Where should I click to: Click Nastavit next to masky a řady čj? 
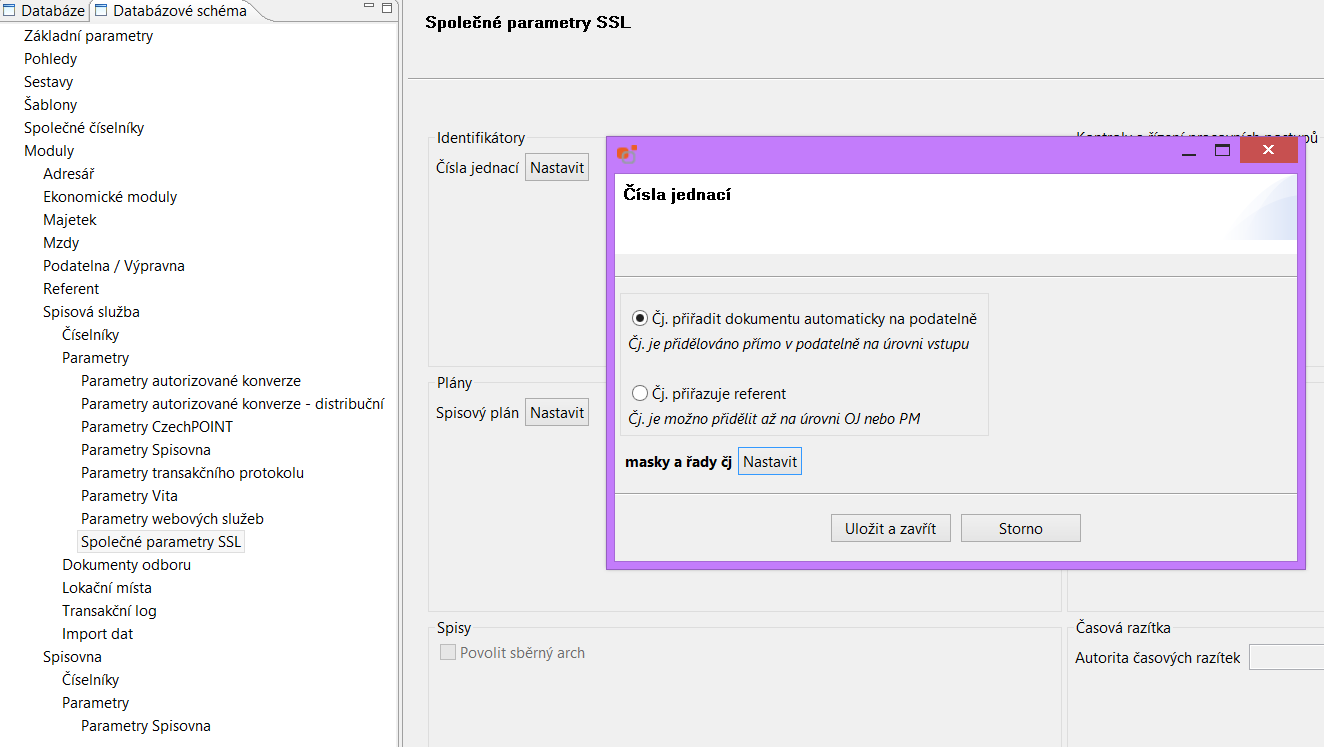[770, 462]
